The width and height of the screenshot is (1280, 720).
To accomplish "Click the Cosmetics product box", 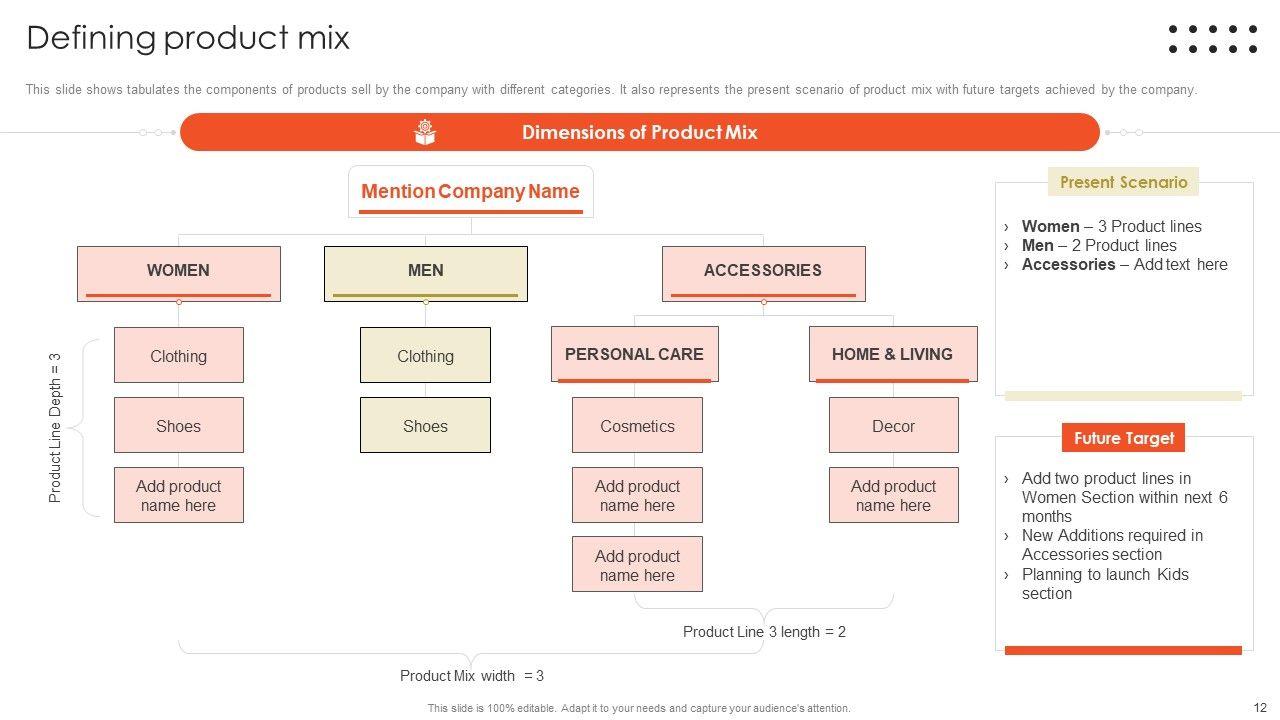I will [x=637, y=426].
